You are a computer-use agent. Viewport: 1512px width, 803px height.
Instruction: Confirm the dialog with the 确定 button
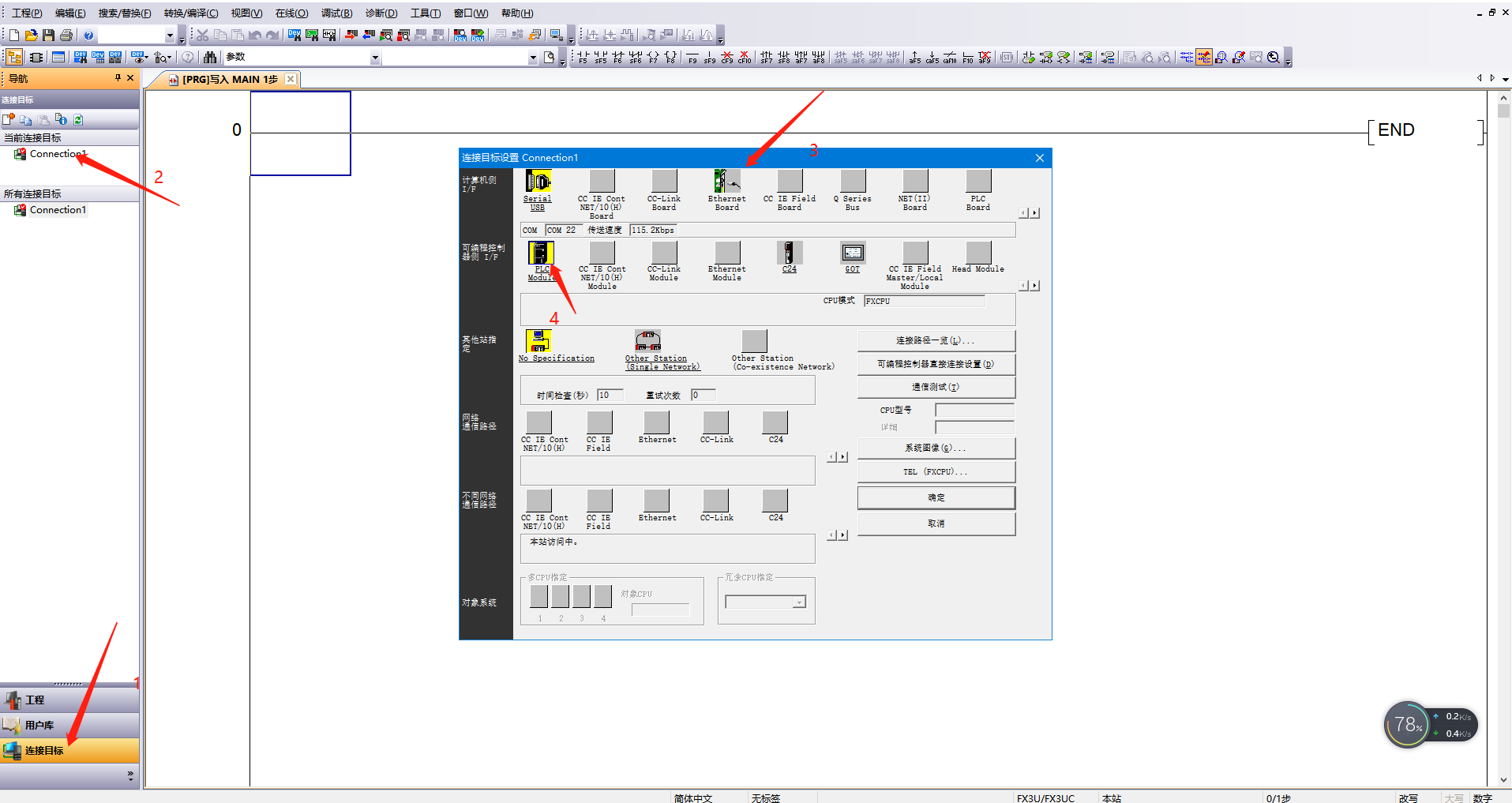(x=936, y=498)
